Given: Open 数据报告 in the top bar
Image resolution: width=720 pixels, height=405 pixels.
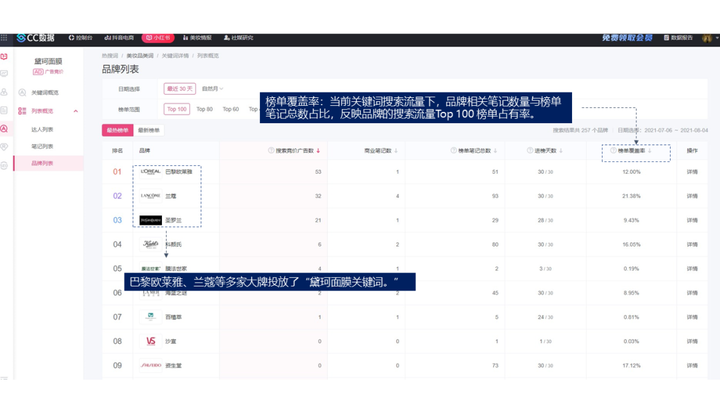Looking at the screenshot, I should click(x=678, y=38).
